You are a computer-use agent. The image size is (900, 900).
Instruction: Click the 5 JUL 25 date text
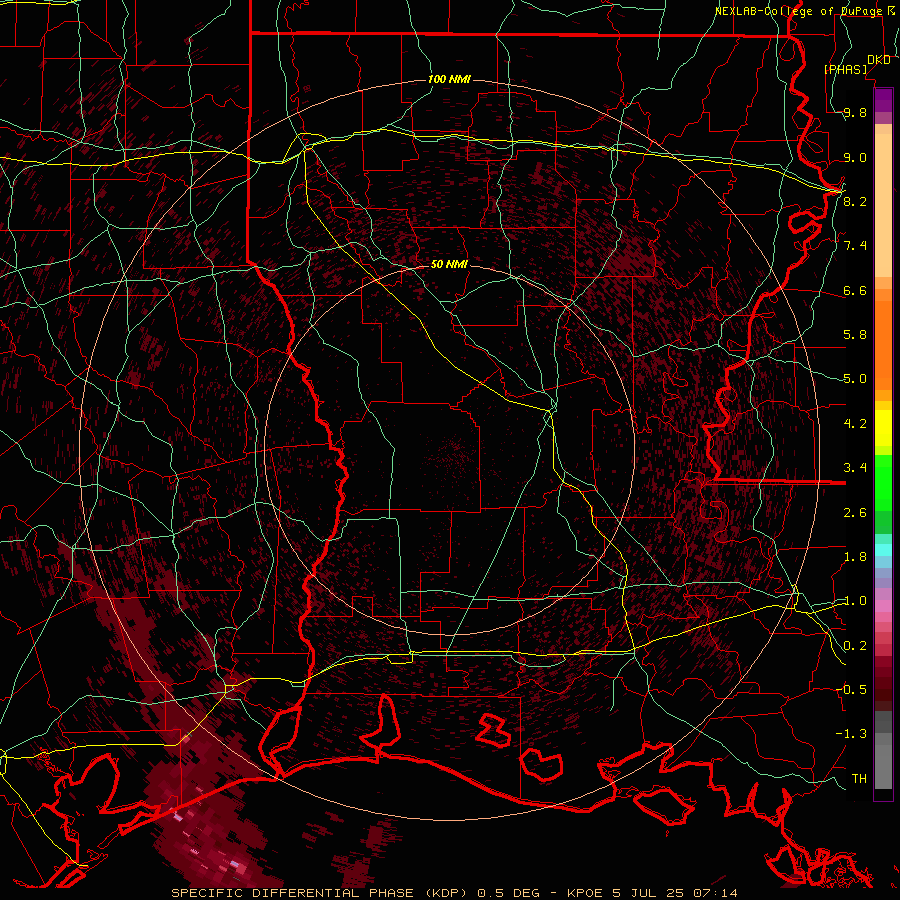click(649, 893)
